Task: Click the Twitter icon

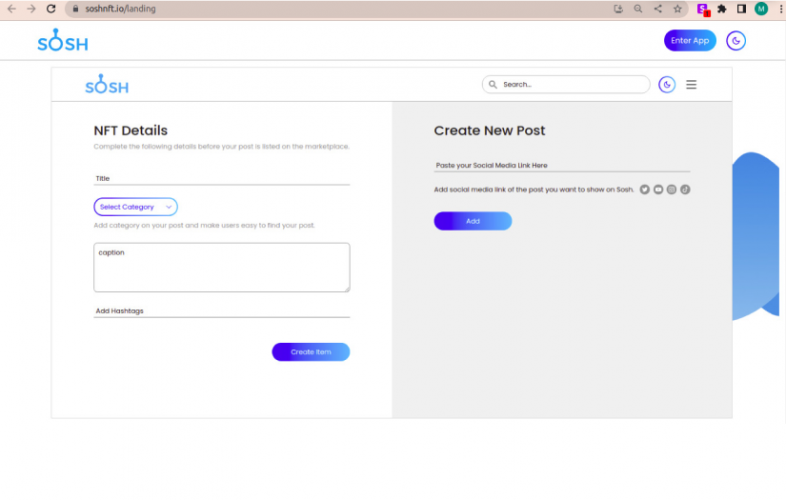Action: (x=645, y=189)
